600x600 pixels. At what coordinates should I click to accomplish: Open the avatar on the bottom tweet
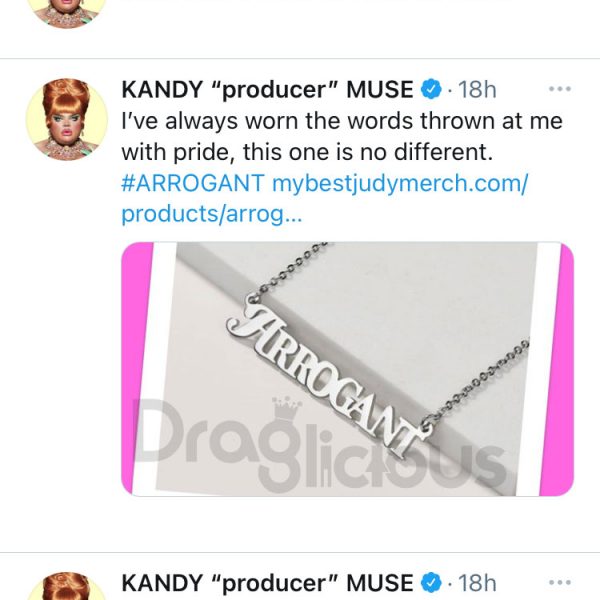[67, 586]
